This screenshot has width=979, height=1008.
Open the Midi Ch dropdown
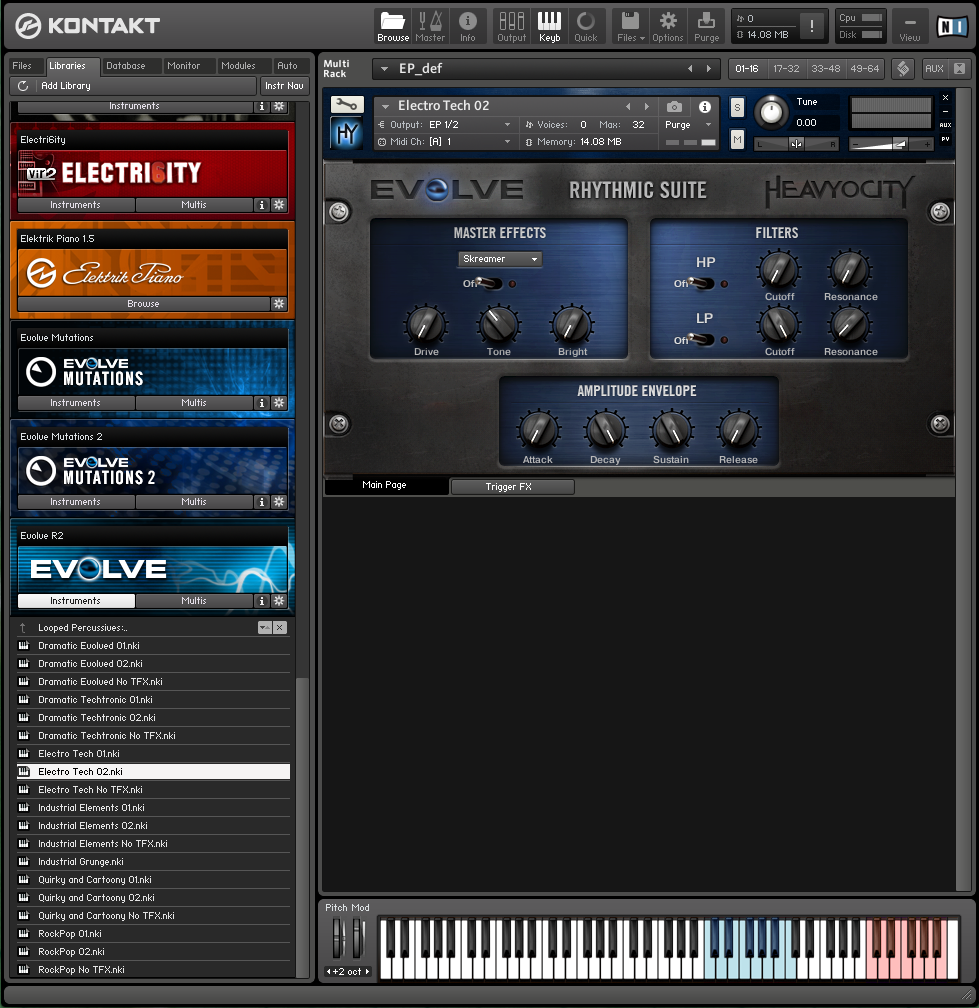(507, 141)
